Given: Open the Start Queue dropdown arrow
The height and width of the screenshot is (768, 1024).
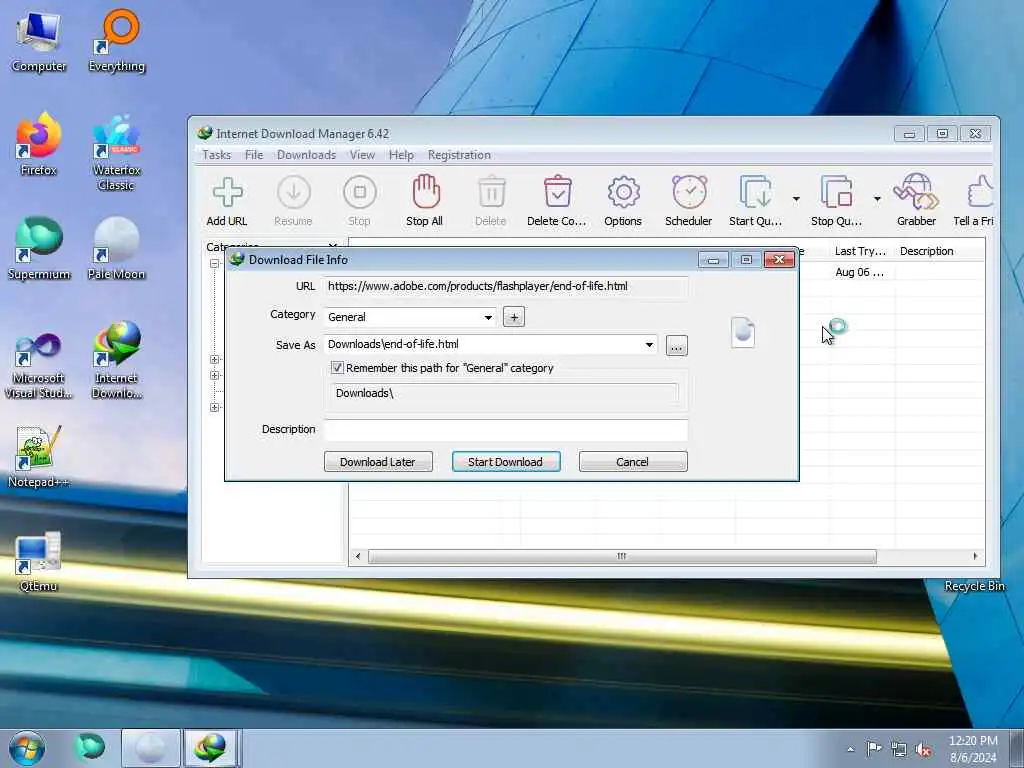Looking at the screenshot, I should point(796,199).
